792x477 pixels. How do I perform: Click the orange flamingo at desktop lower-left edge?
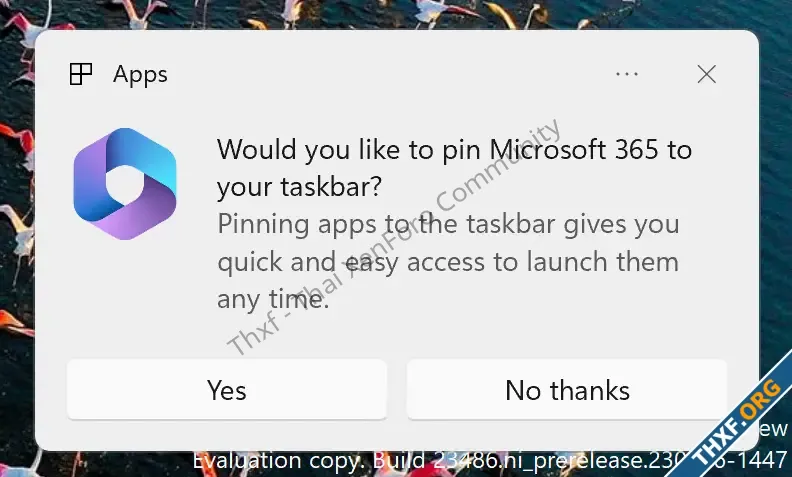coord(14,322)
